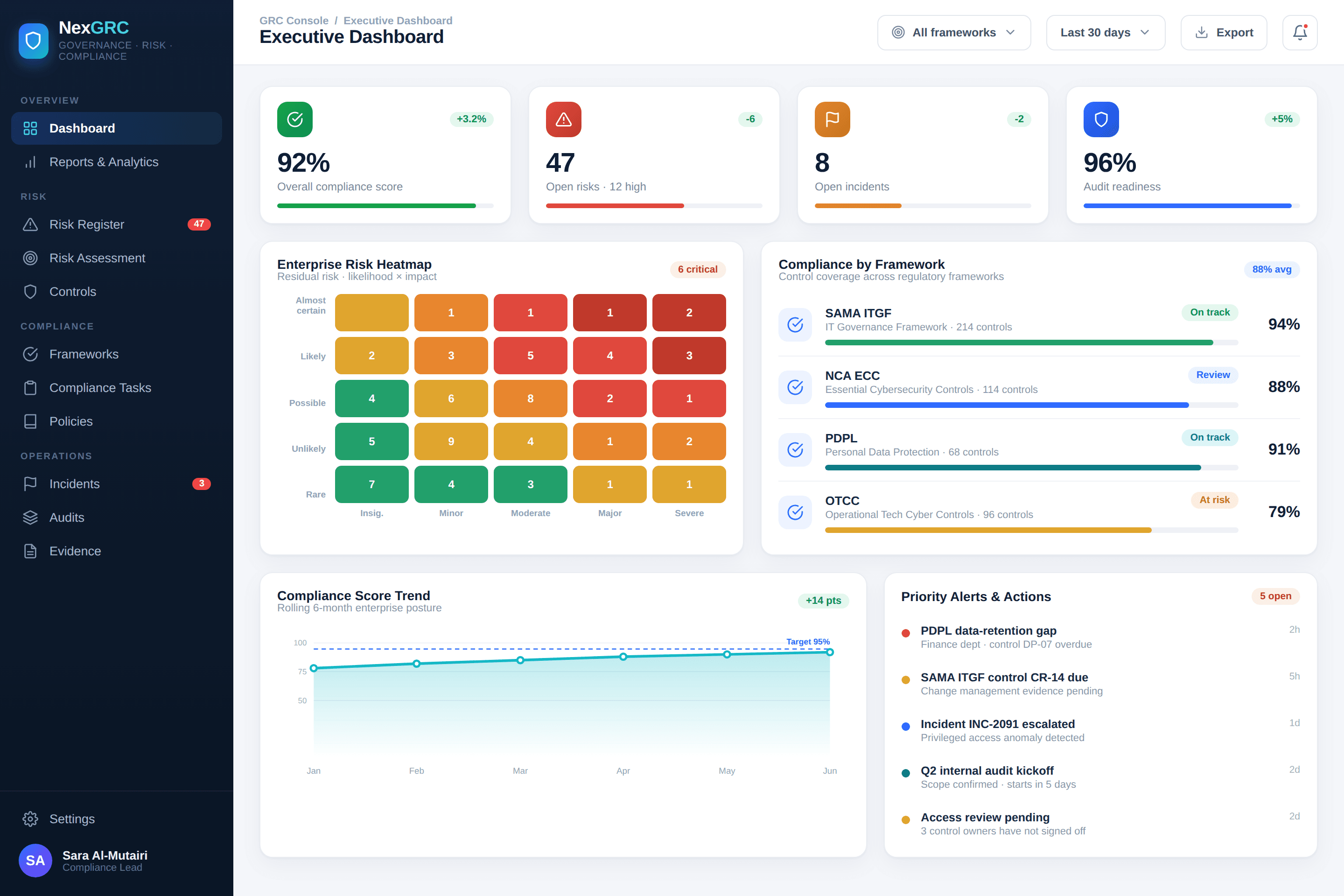
Task: Click the Evidence document icon
Action: tap(30, 551)
